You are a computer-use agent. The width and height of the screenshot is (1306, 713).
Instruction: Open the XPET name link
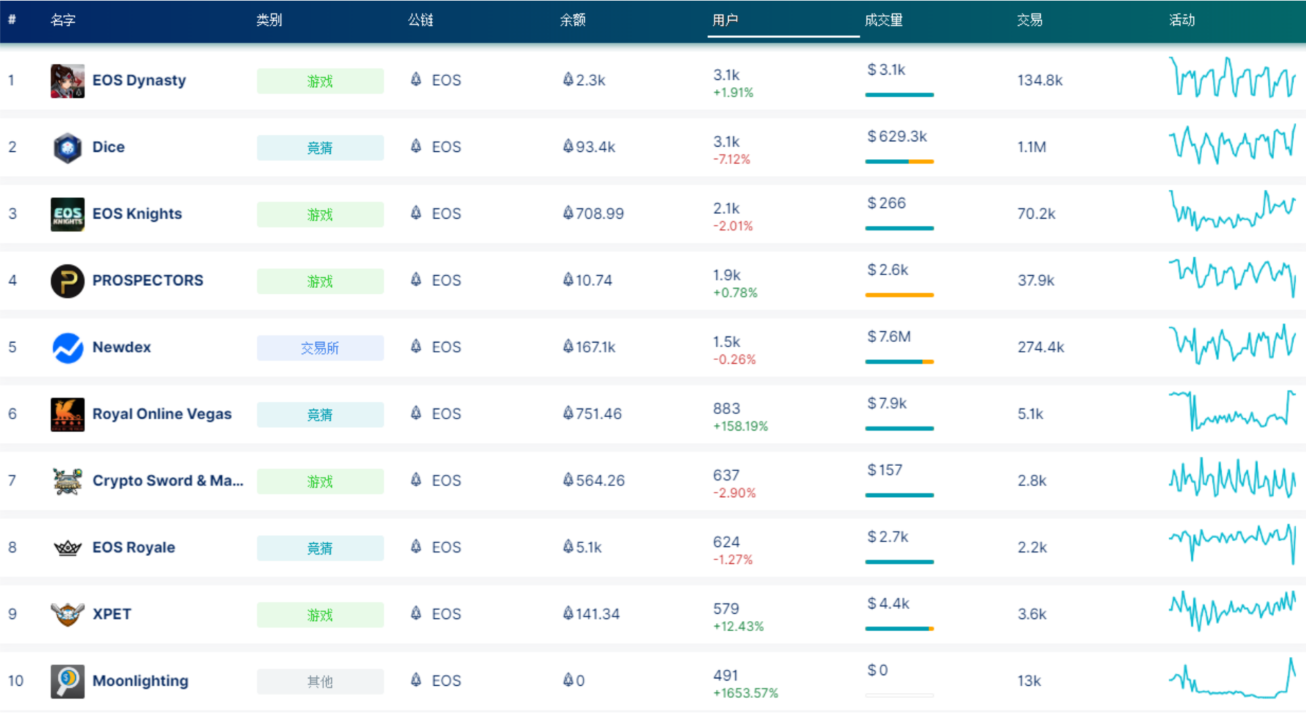[112, 614]
